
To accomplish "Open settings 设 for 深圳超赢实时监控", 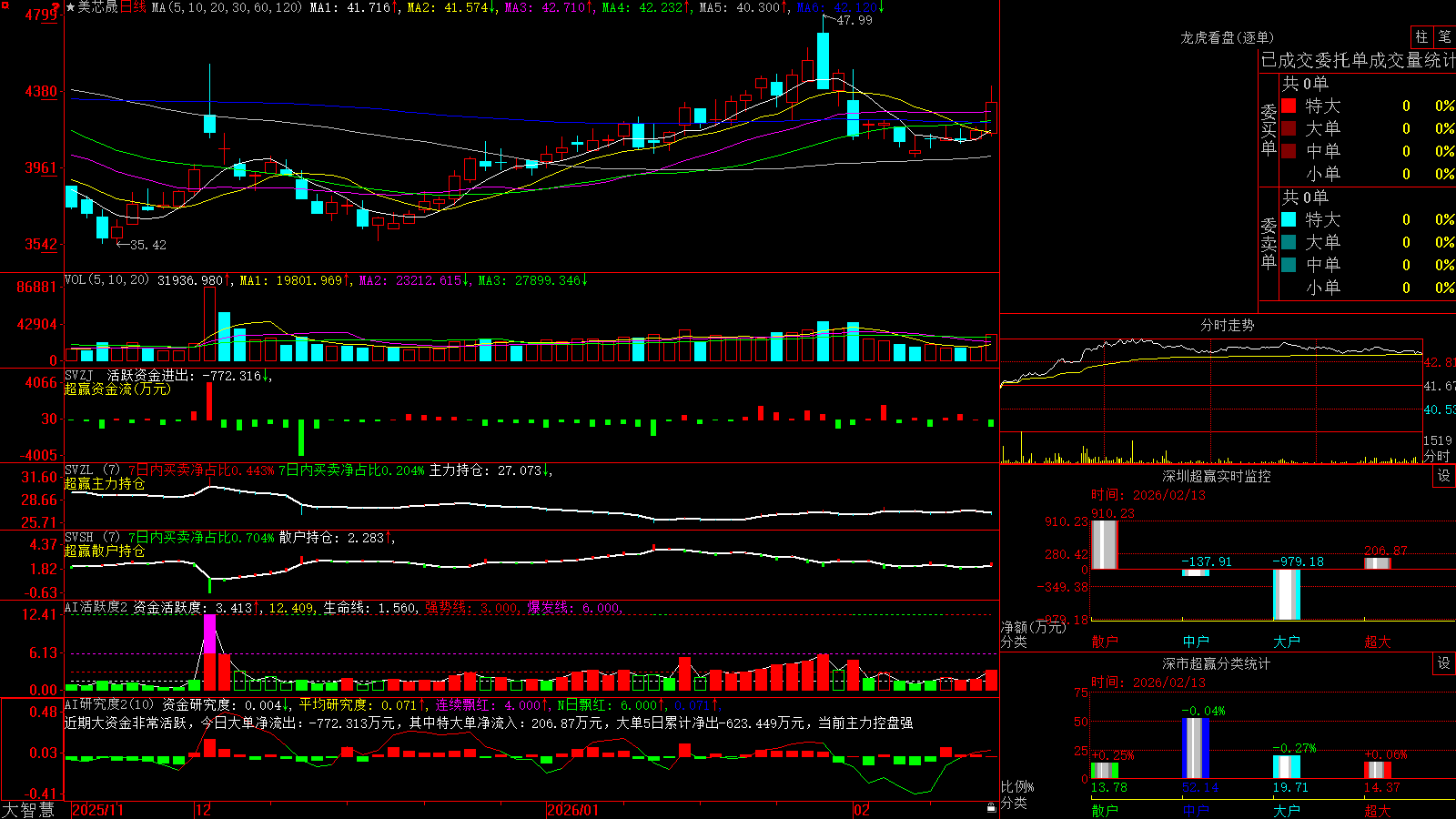I will [x=1444, y=476].
